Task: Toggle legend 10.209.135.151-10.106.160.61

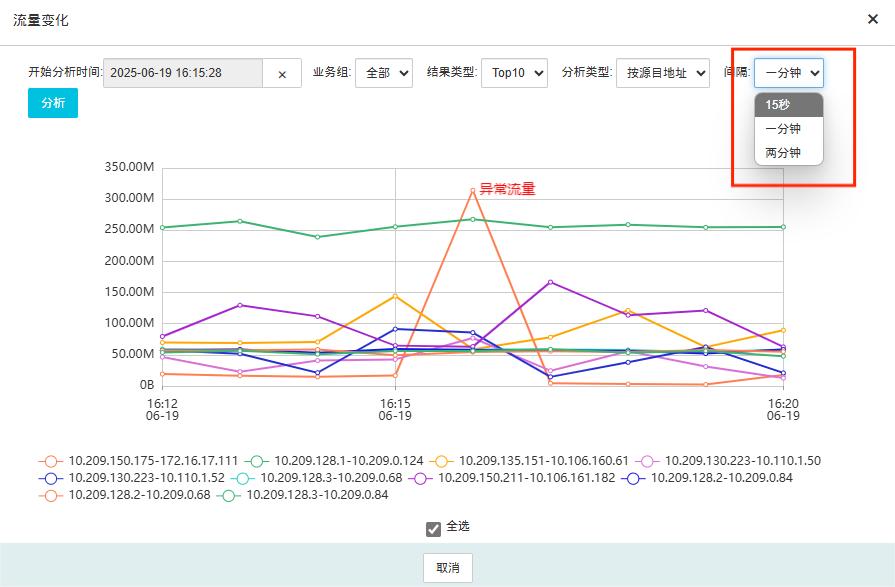Action: click(529, 461)
